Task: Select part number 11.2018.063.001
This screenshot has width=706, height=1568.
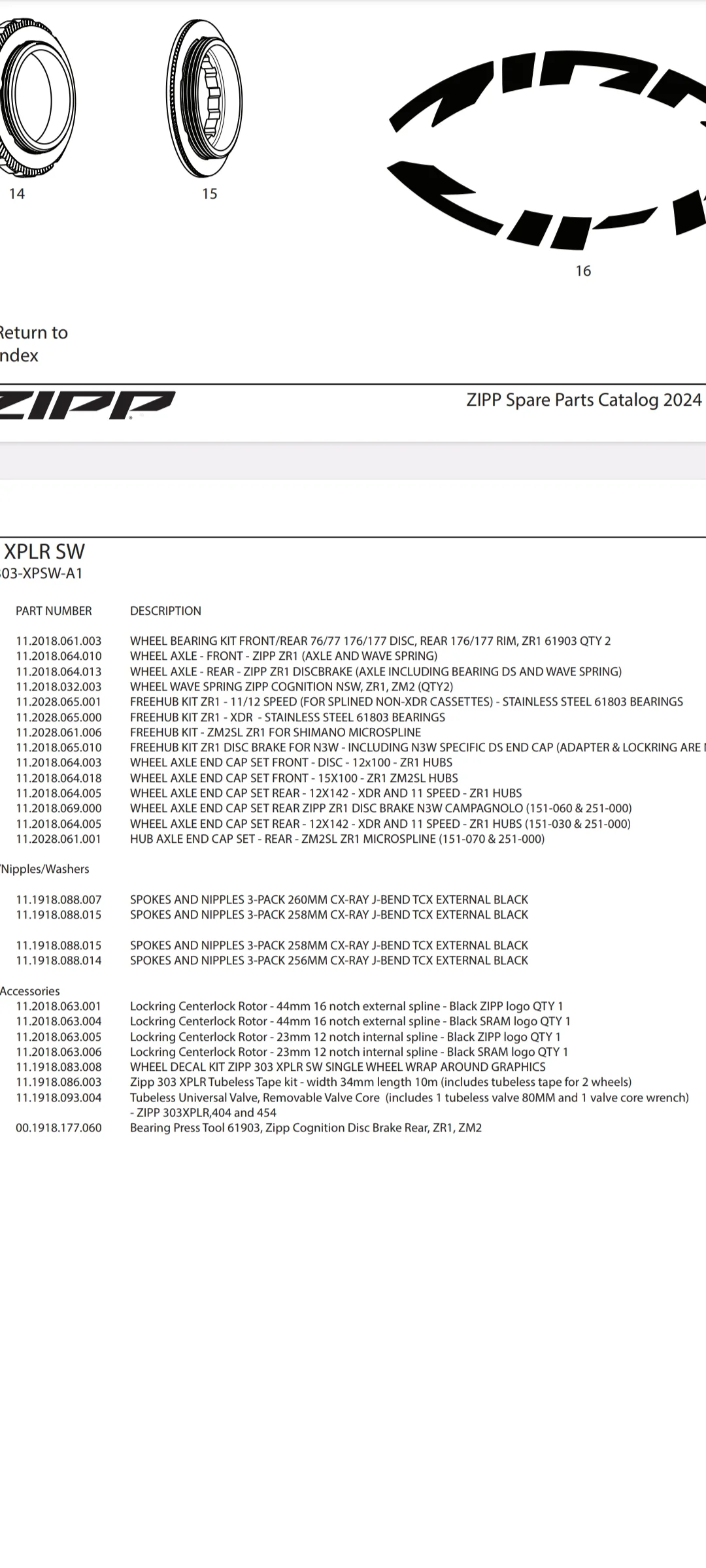Action: [59, 1006]
